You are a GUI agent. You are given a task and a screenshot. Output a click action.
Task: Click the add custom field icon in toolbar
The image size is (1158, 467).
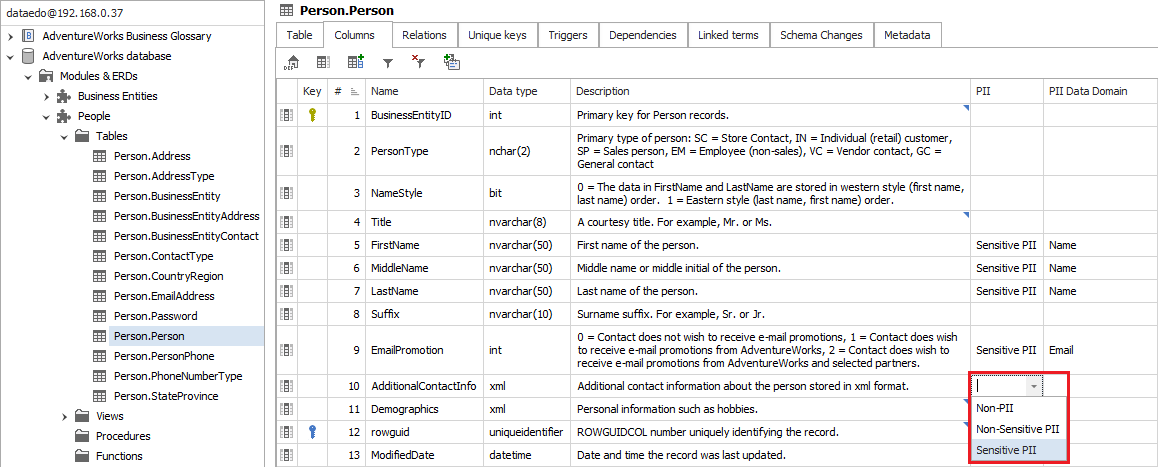452,62
